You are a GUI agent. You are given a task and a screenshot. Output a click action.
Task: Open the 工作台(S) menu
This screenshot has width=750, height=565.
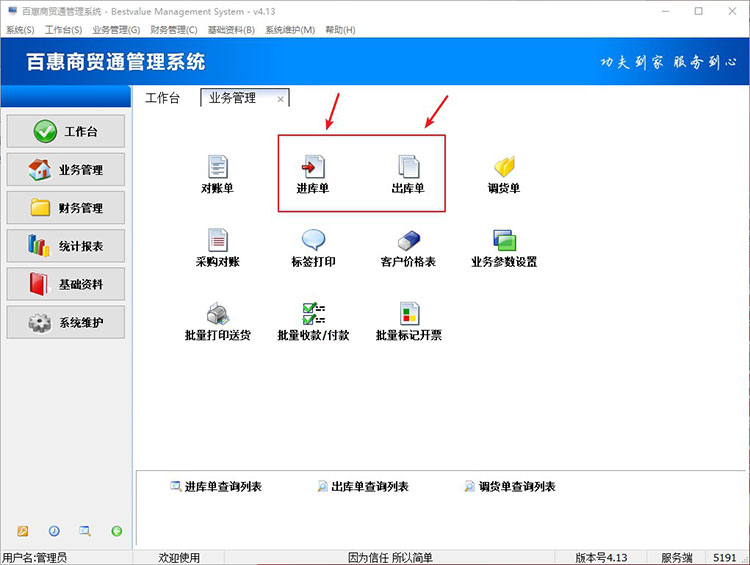(x=63, y=30)
